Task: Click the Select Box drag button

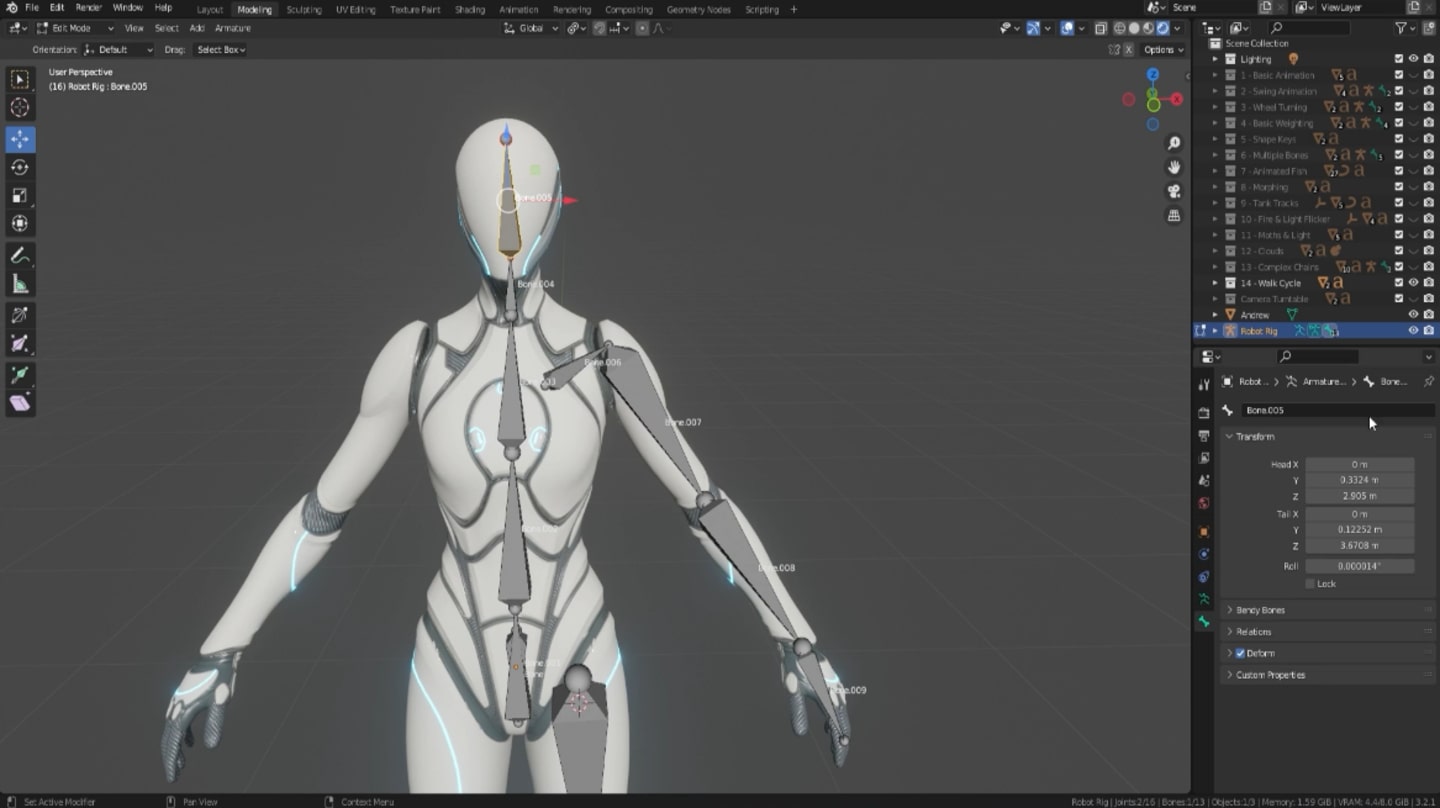Action: coord(221,49)
